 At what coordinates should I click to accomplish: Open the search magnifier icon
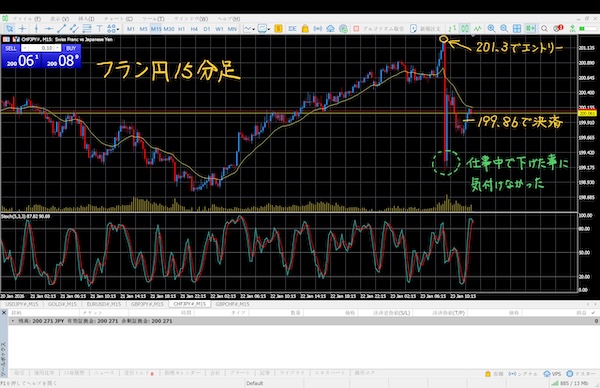pos(544,29)
